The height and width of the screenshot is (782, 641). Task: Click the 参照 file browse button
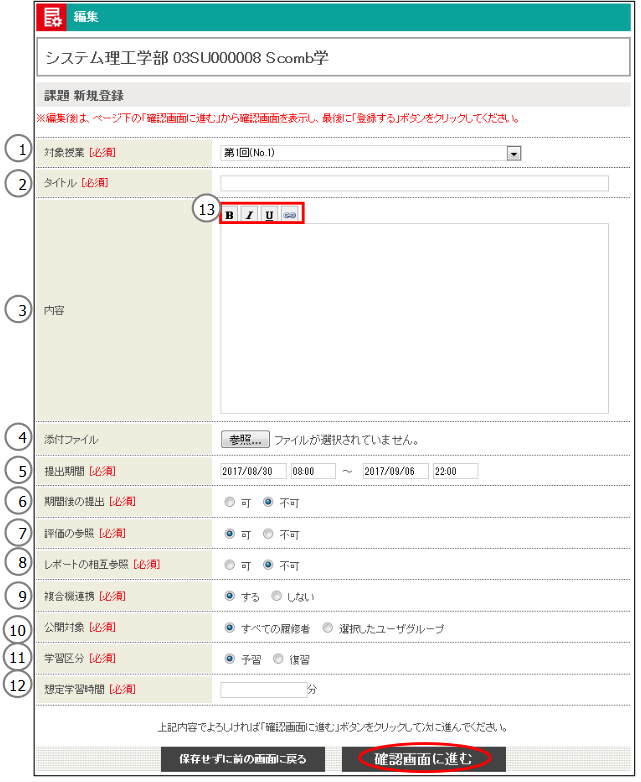point(244,438)
